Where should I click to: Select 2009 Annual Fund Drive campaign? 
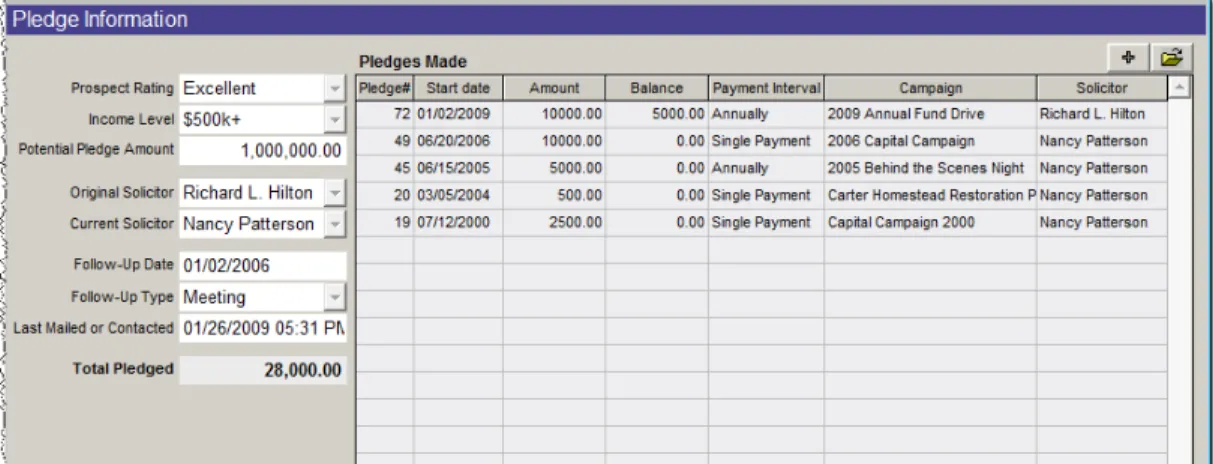[930, 114]
